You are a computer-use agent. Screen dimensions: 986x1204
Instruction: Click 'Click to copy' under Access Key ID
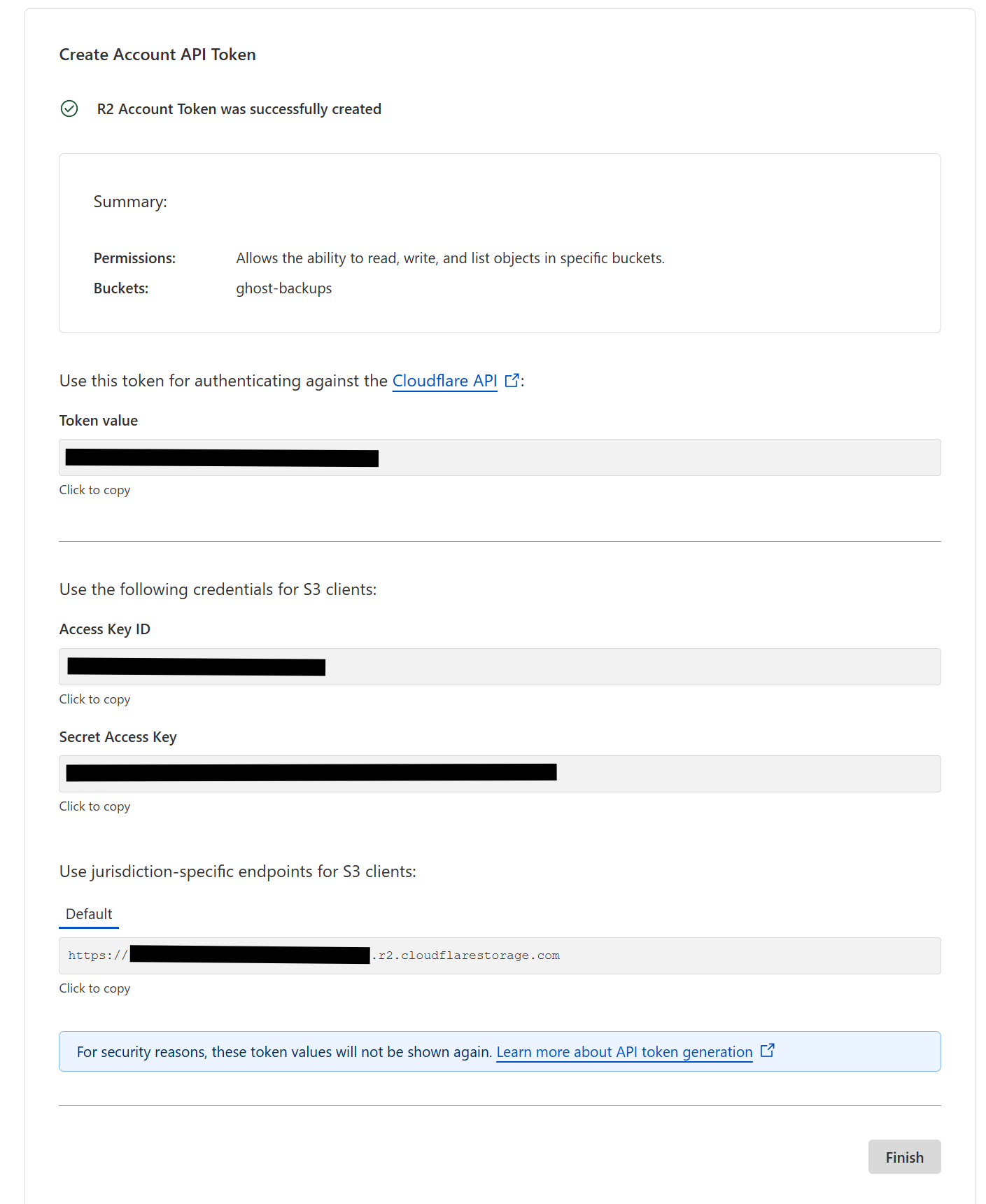pyautogui.click(x=94, y=699)
